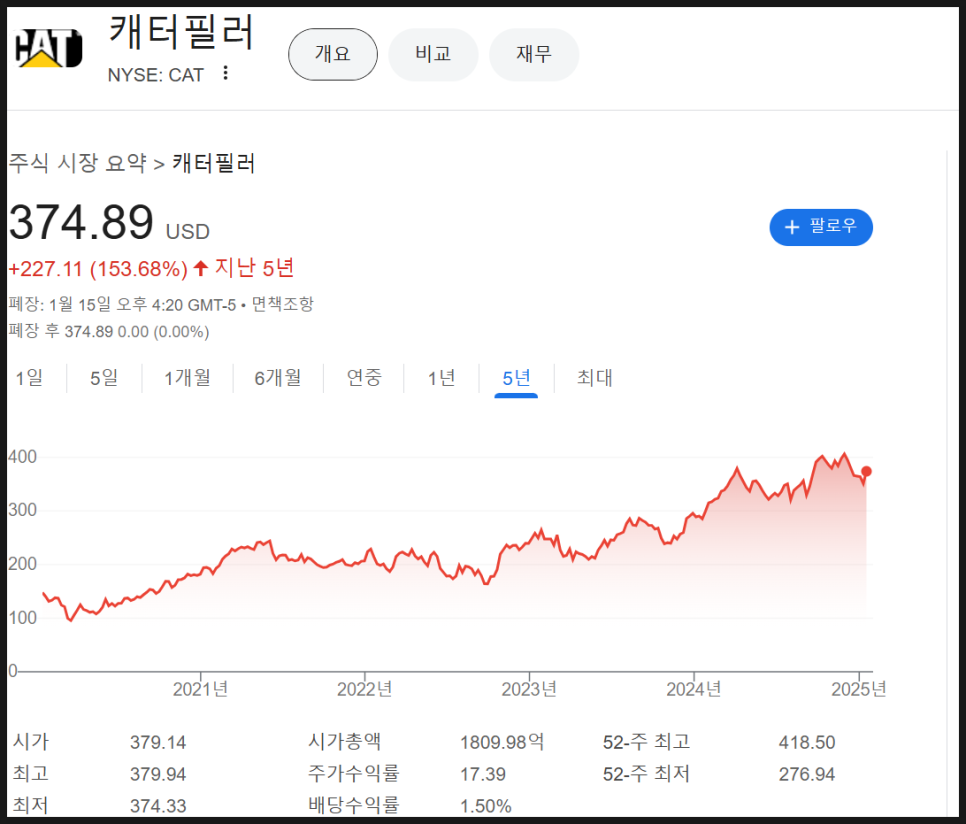
Task: Click the +227.11 (153.68%) change text
Action: [98, 269]
